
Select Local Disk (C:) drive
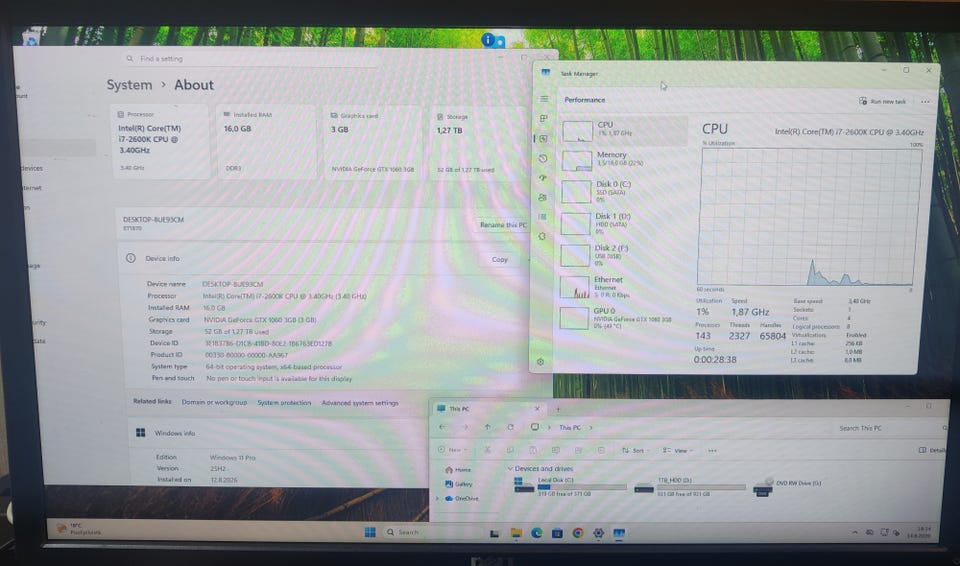coord(571,487)
